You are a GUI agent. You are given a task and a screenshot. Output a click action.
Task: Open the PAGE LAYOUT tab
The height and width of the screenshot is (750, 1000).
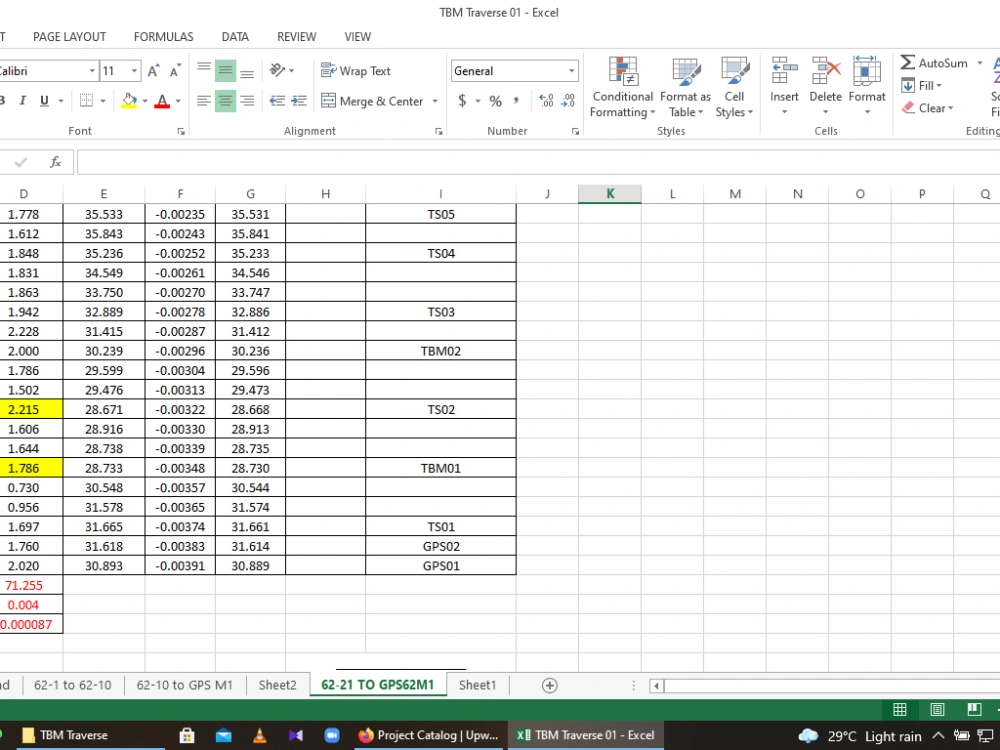pos(70,37)
